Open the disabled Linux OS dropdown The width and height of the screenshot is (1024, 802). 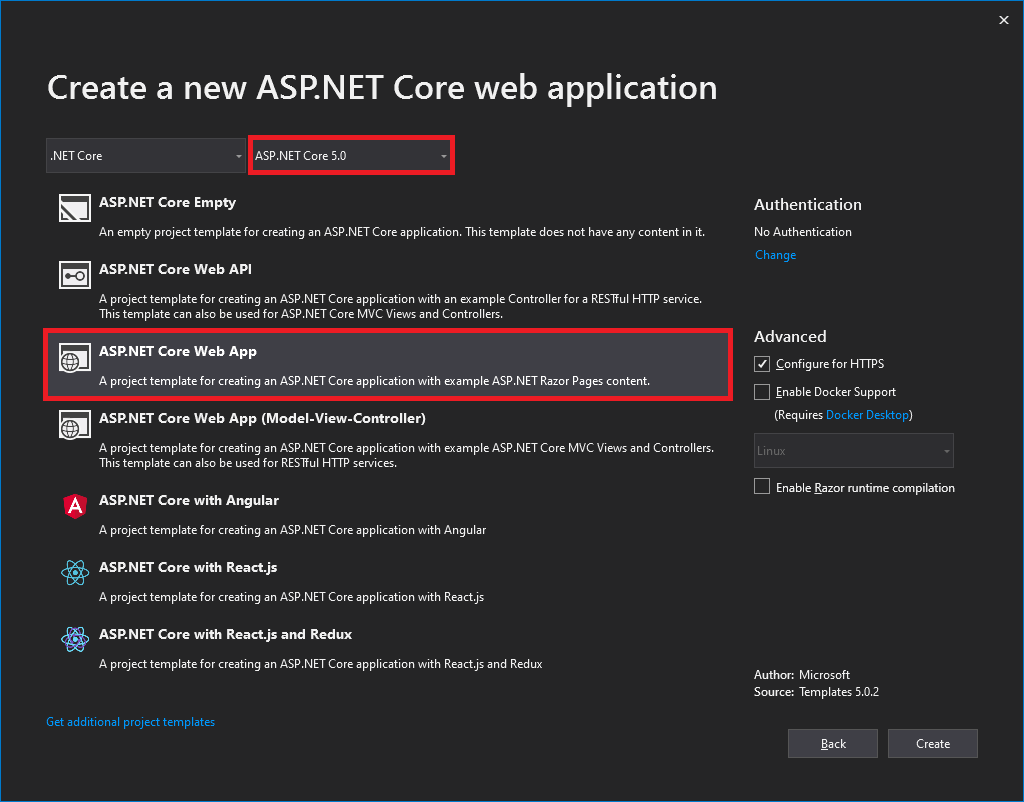coord(854,451)
